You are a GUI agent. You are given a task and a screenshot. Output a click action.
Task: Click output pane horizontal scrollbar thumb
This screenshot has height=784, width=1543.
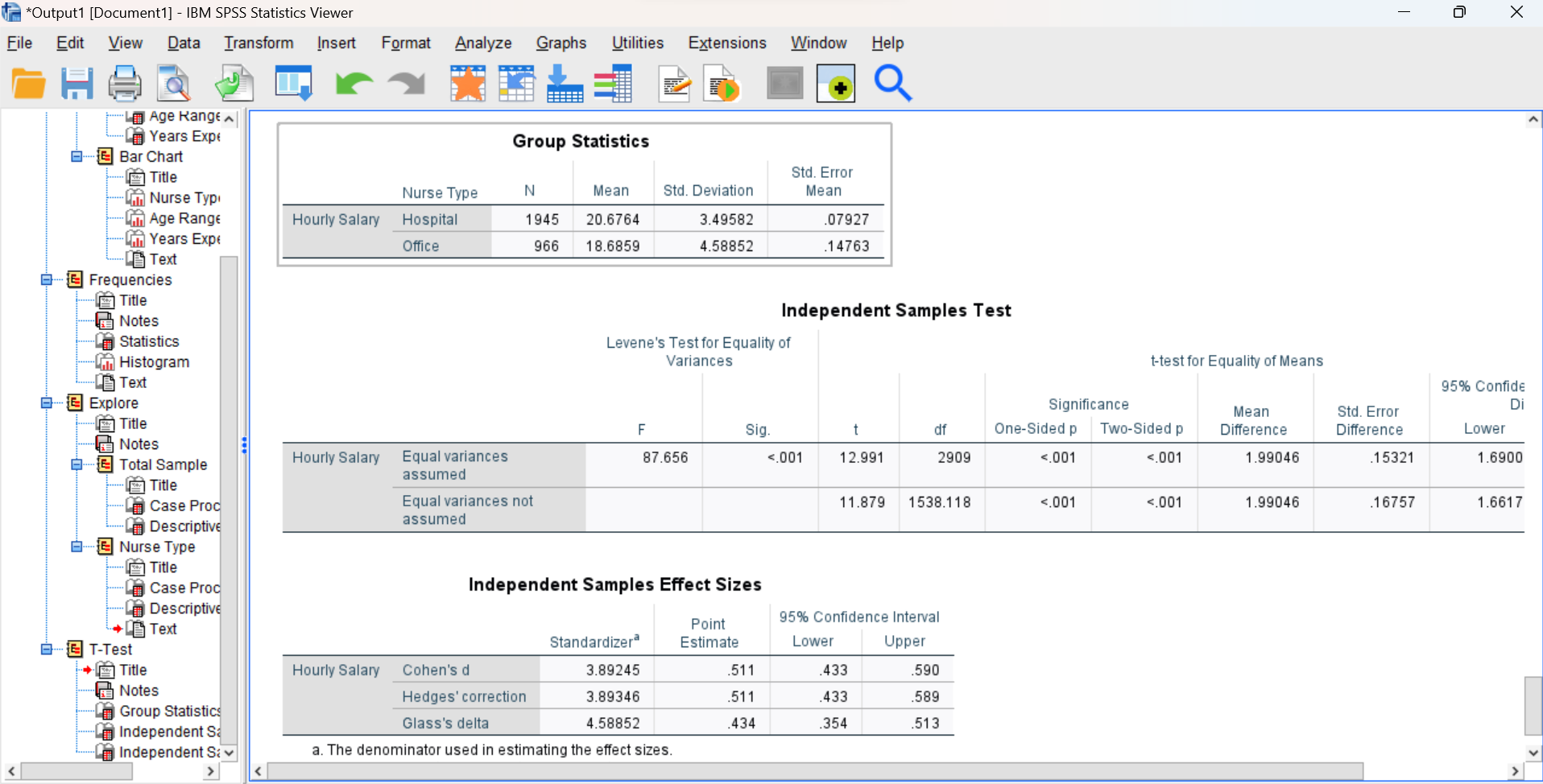[x=815, y=771]
